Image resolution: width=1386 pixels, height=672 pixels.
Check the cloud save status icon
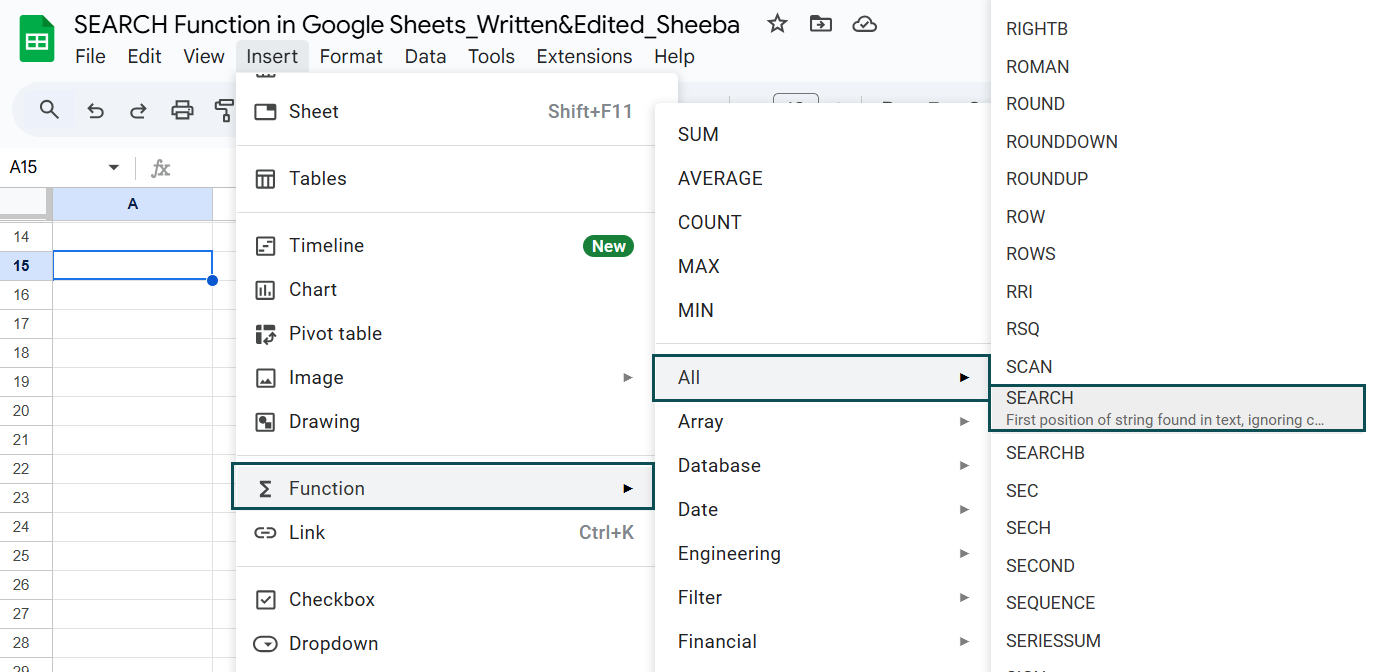tap(864, 24)
